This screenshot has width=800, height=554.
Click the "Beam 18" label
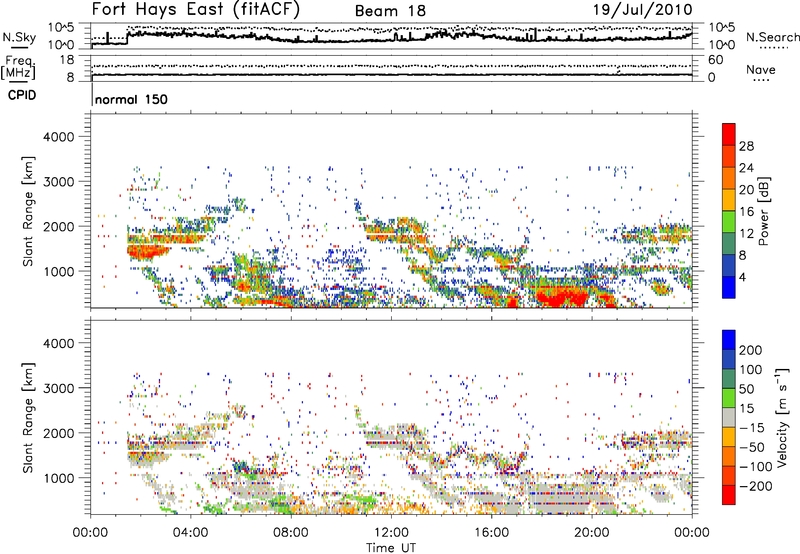[390, 11]
